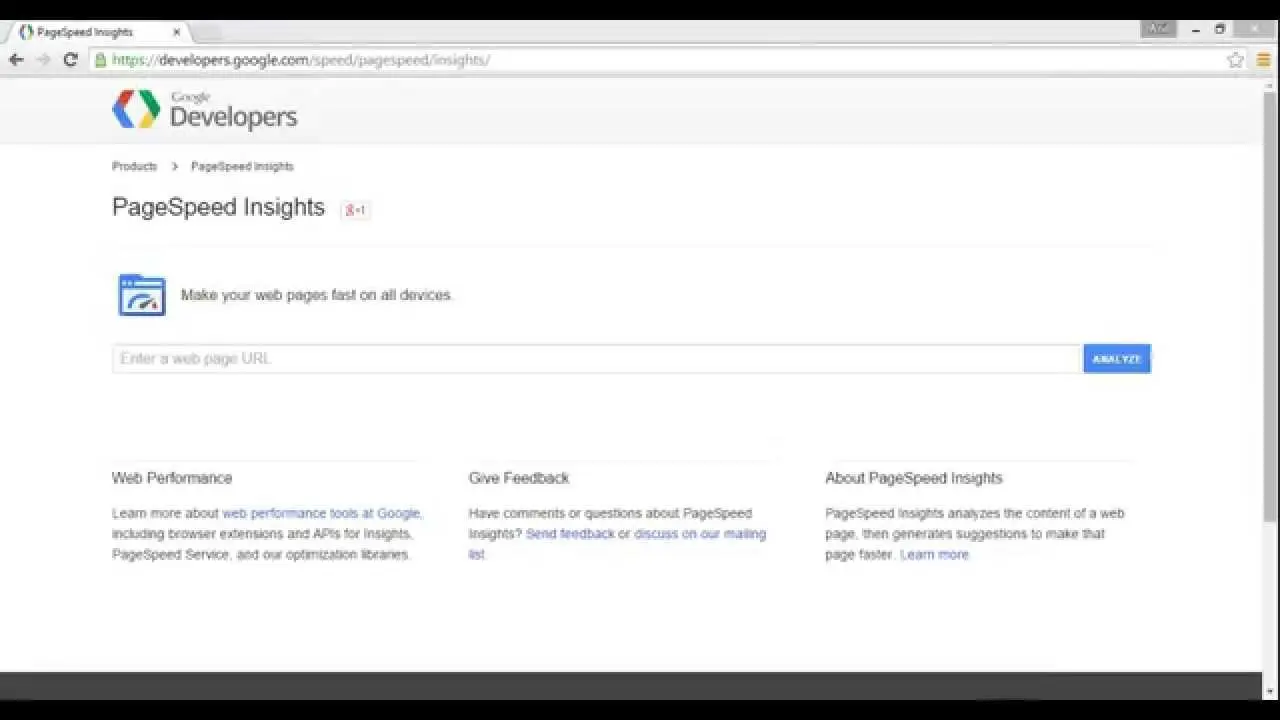The image size is (1280, 720).
Task: Click the address bar URL
Action: (301, 60)
